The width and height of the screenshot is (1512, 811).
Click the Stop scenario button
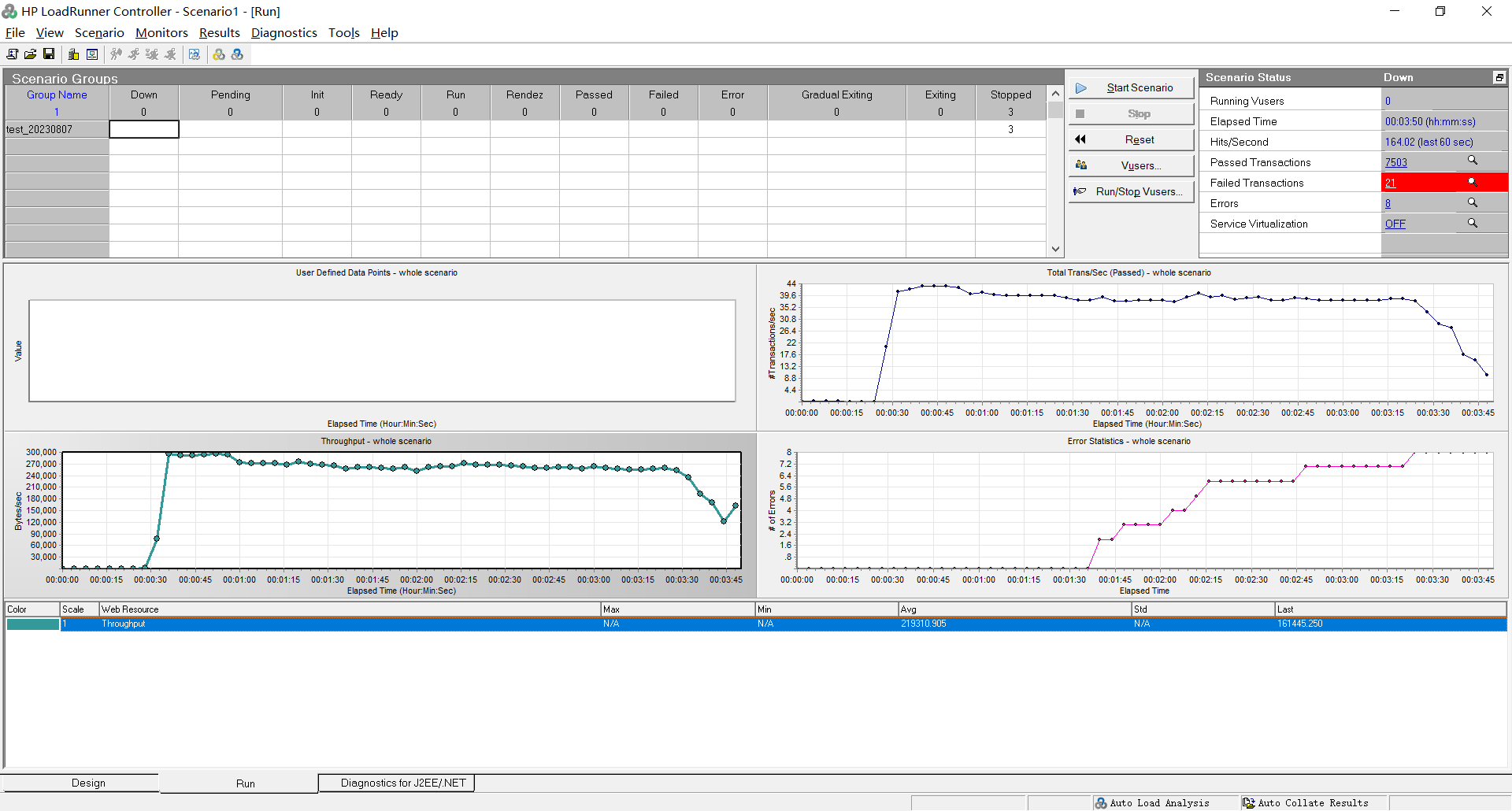[x=1131, y=113]
